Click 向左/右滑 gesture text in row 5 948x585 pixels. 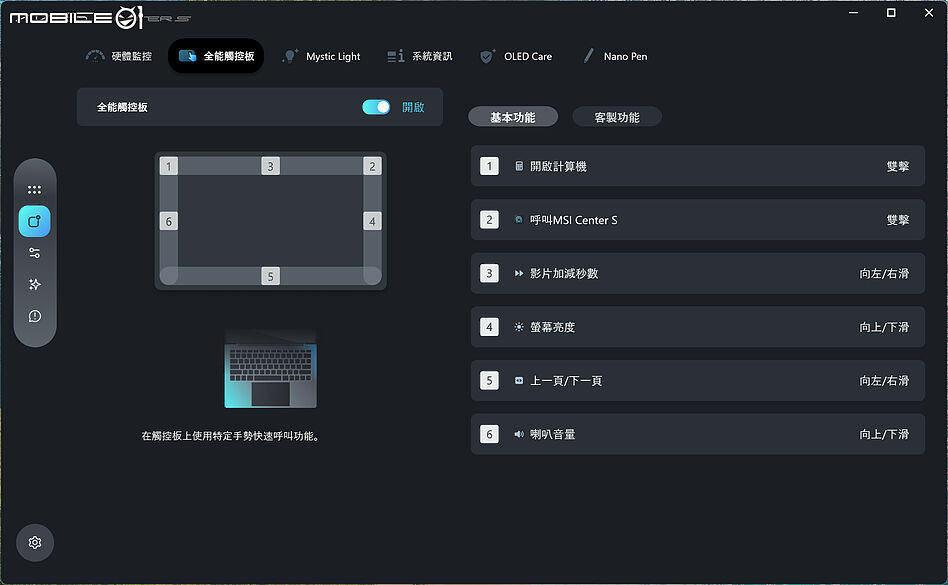point(885,381)
